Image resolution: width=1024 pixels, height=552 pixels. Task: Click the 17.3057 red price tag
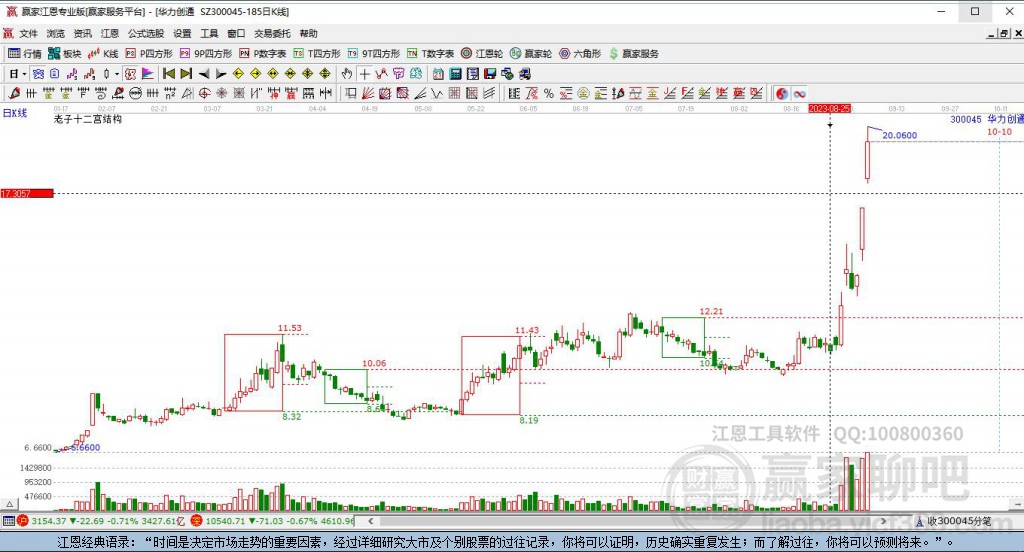pos(27,193)
